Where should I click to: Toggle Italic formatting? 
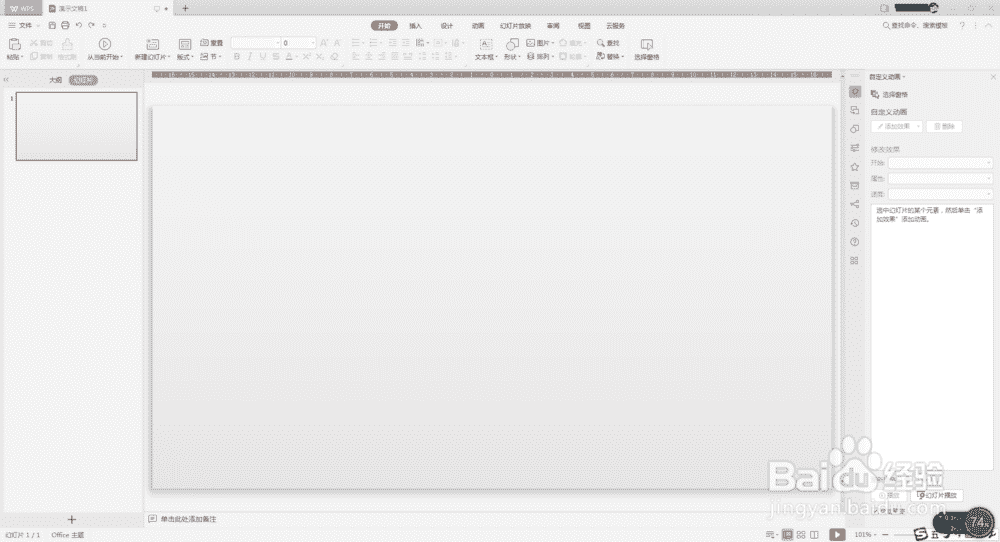click(249, 57)
